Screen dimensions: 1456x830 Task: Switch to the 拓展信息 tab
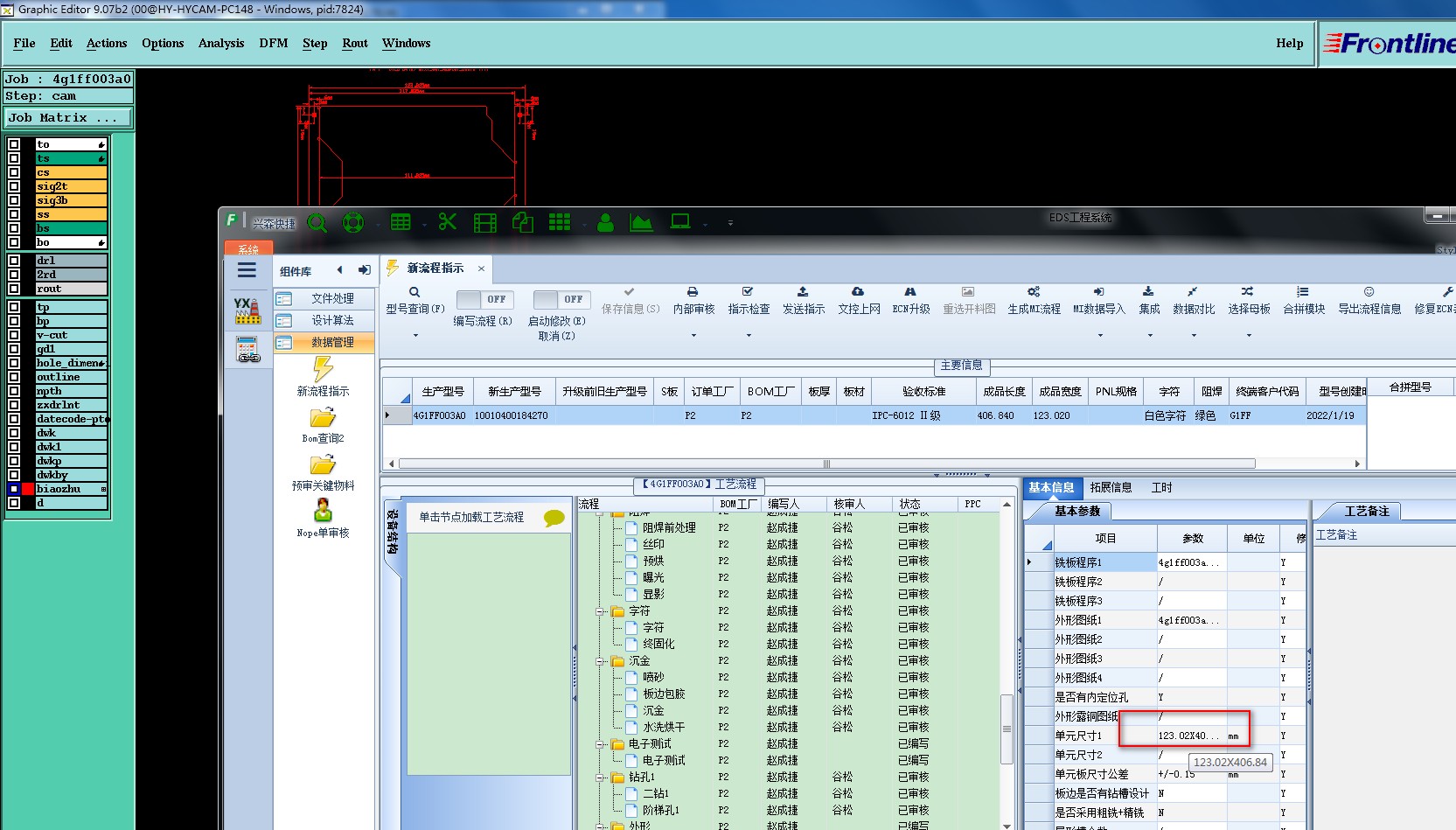[1111, 487]
